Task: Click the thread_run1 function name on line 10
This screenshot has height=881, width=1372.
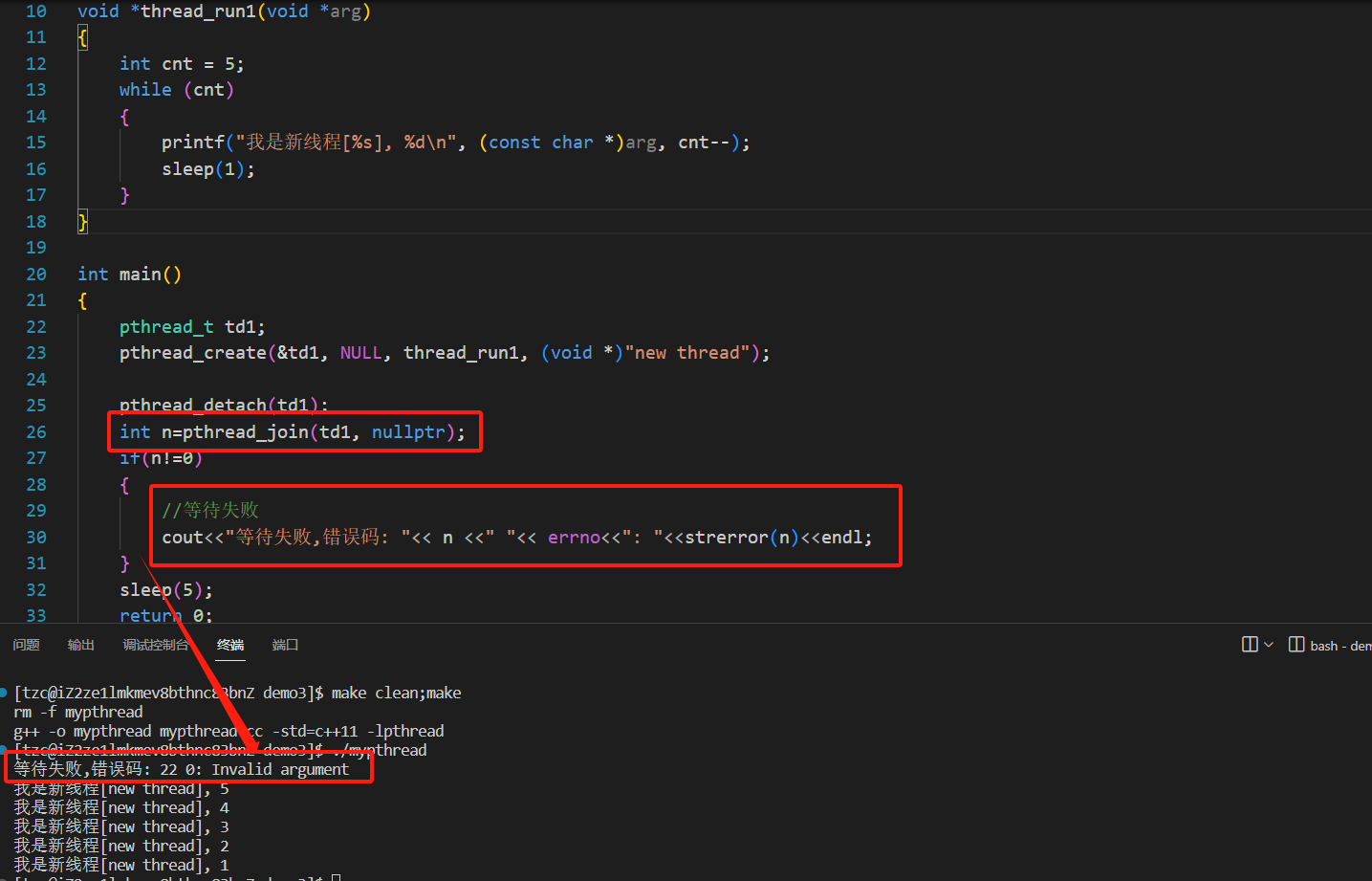Action: (198, 11)
